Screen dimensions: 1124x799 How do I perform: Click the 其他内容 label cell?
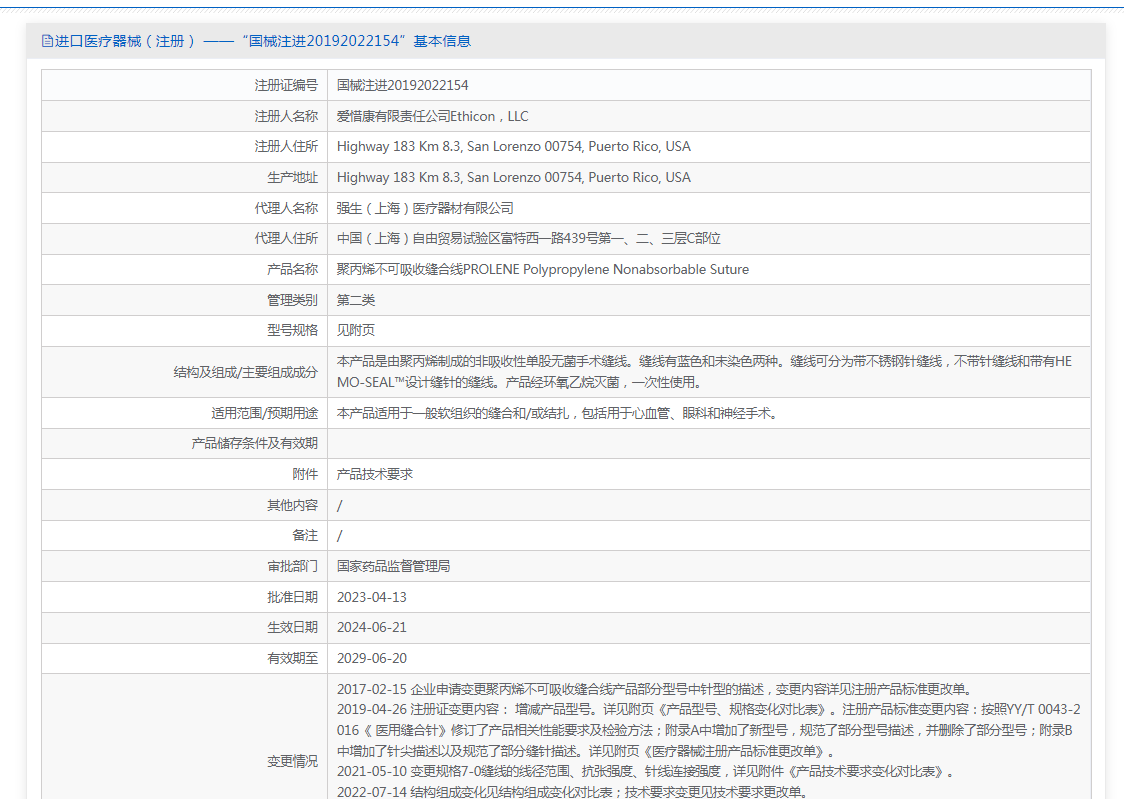click(185, 505)
